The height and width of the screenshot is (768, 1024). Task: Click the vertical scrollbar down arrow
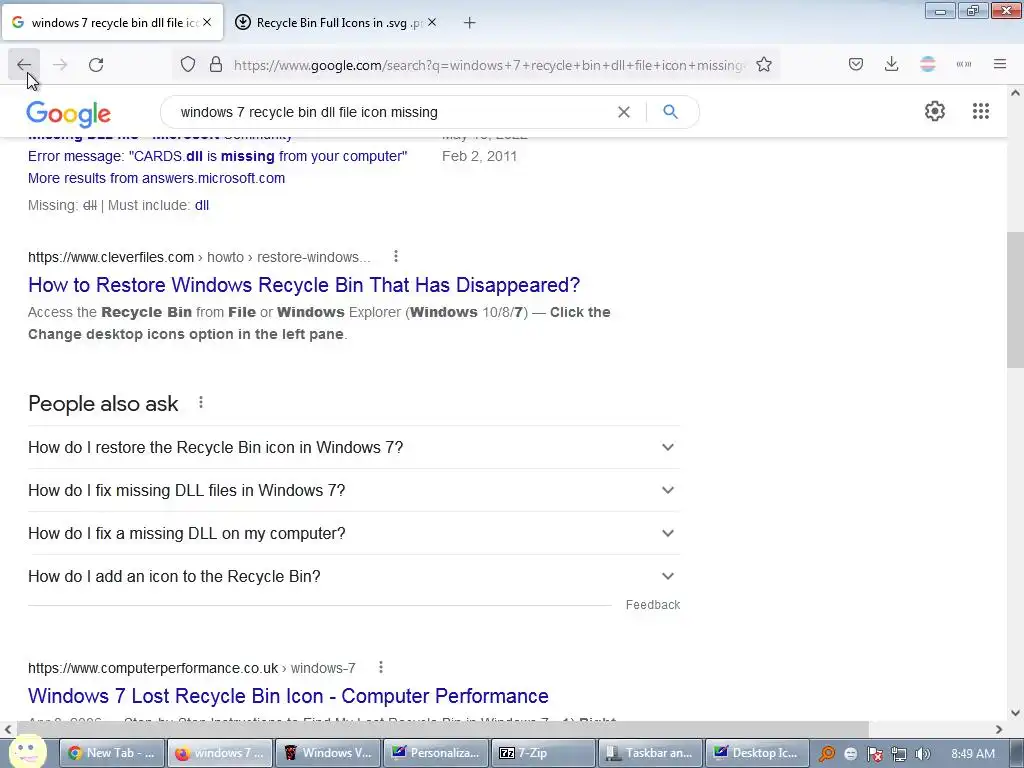[1015, 713]
